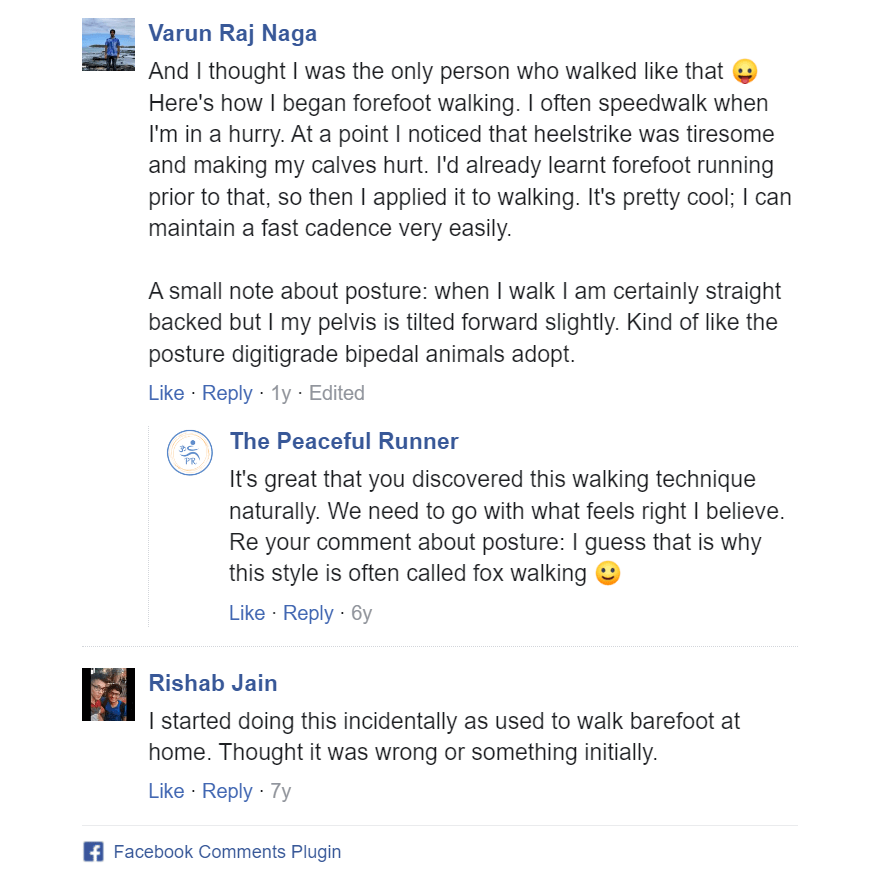Open The Peaceful Runner profile link
The height and width of the screenshot is (884, 887).
coord(343,440)
